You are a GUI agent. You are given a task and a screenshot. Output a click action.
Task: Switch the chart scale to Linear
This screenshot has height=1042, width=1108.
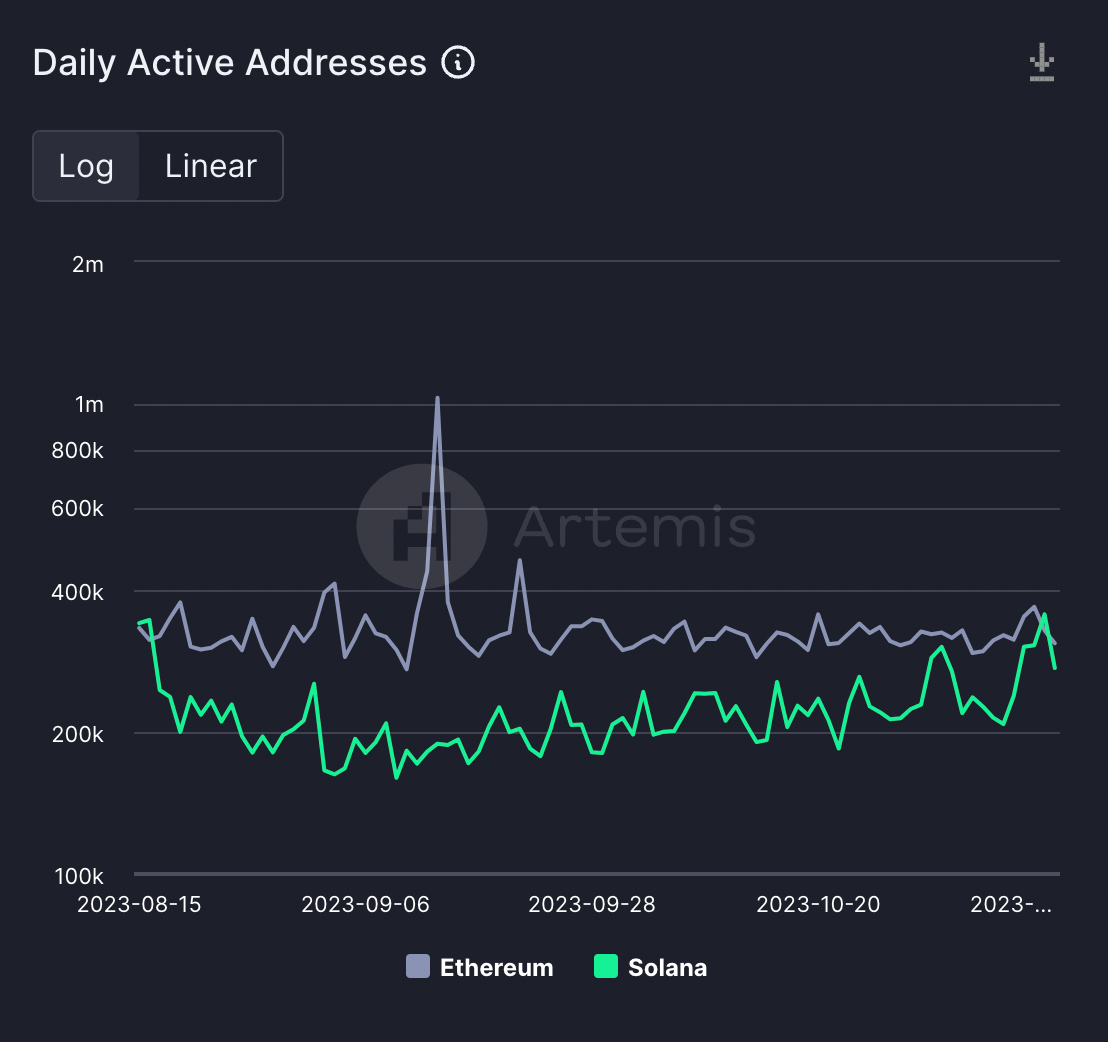pos(211,166)
